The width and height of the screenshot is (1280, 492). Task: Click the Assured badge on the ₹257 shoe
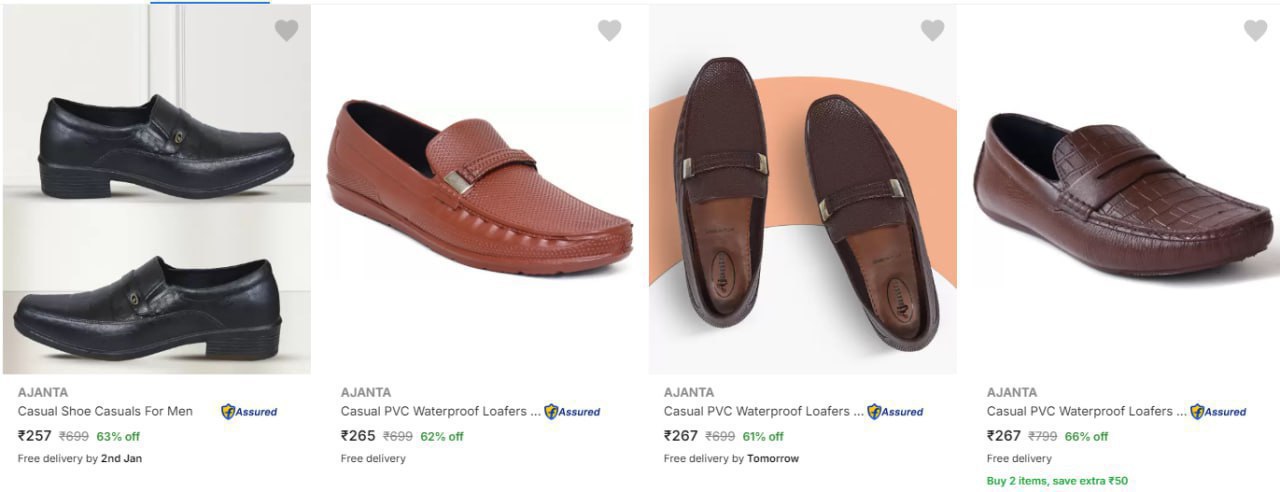249,412
